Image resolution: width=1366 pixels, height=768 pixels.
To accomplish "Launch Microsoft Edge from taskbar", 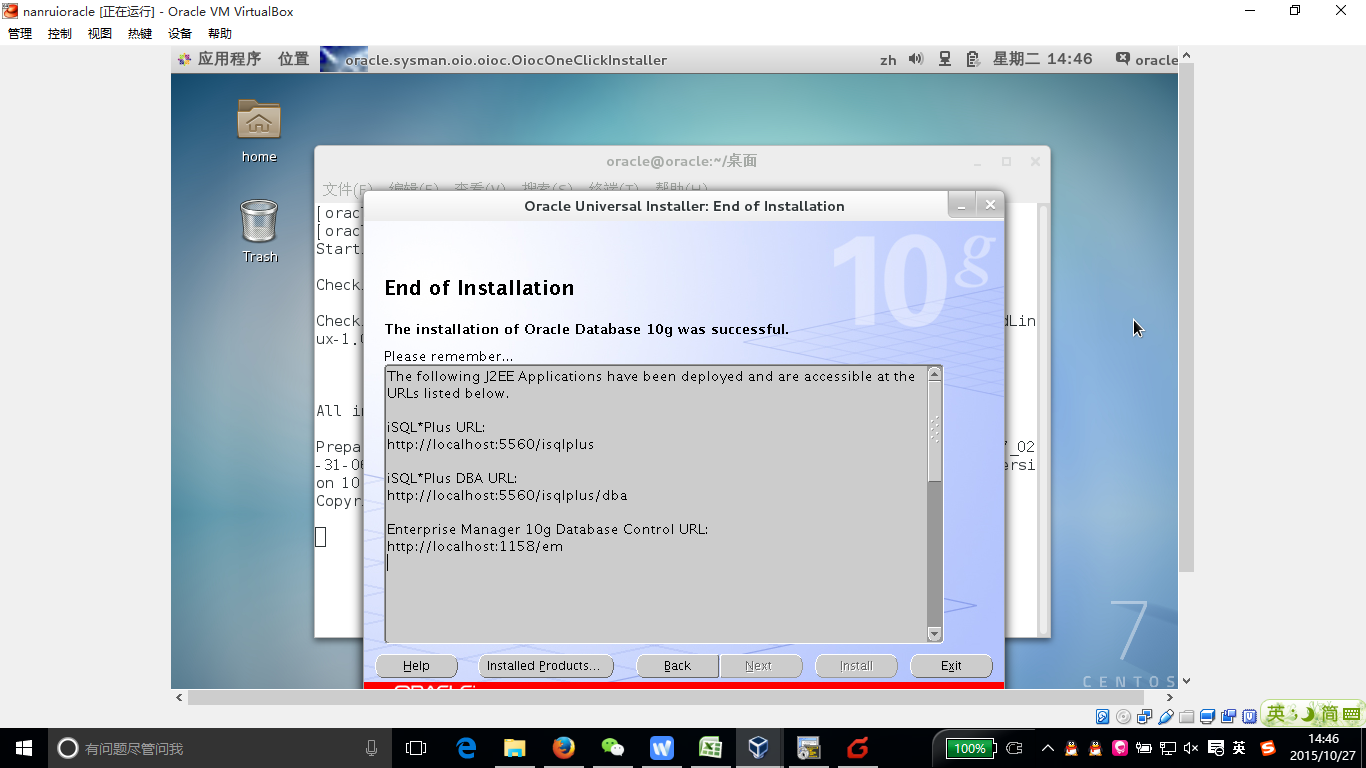I will click(466, 748).
